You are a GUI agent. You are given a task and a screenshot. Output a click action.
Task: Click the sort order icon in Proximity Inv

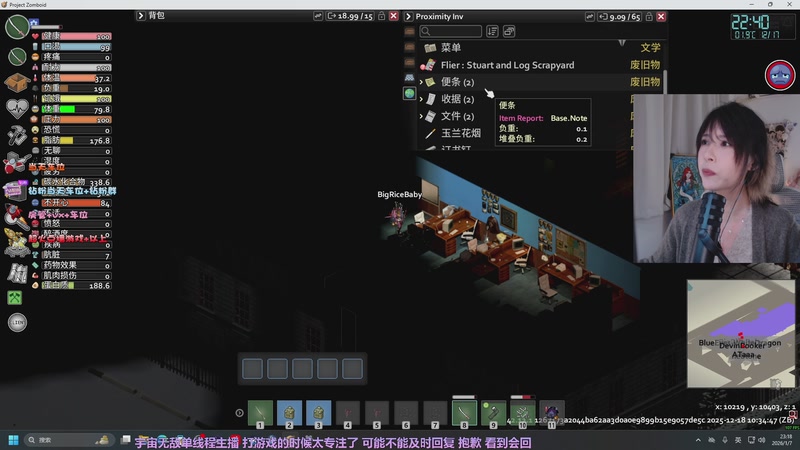coord(492,32)
